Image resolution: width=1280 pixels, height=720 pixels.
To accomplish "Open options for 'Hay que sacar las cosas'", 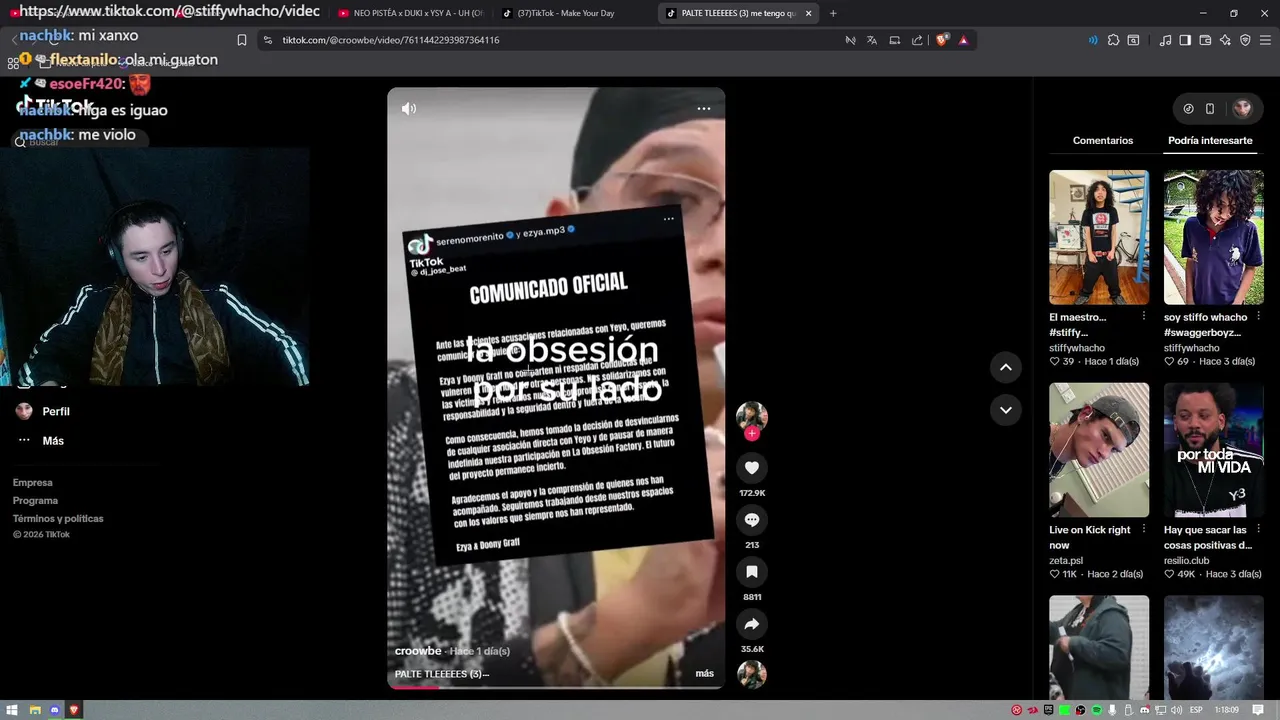I will [x=1258, y=529].
